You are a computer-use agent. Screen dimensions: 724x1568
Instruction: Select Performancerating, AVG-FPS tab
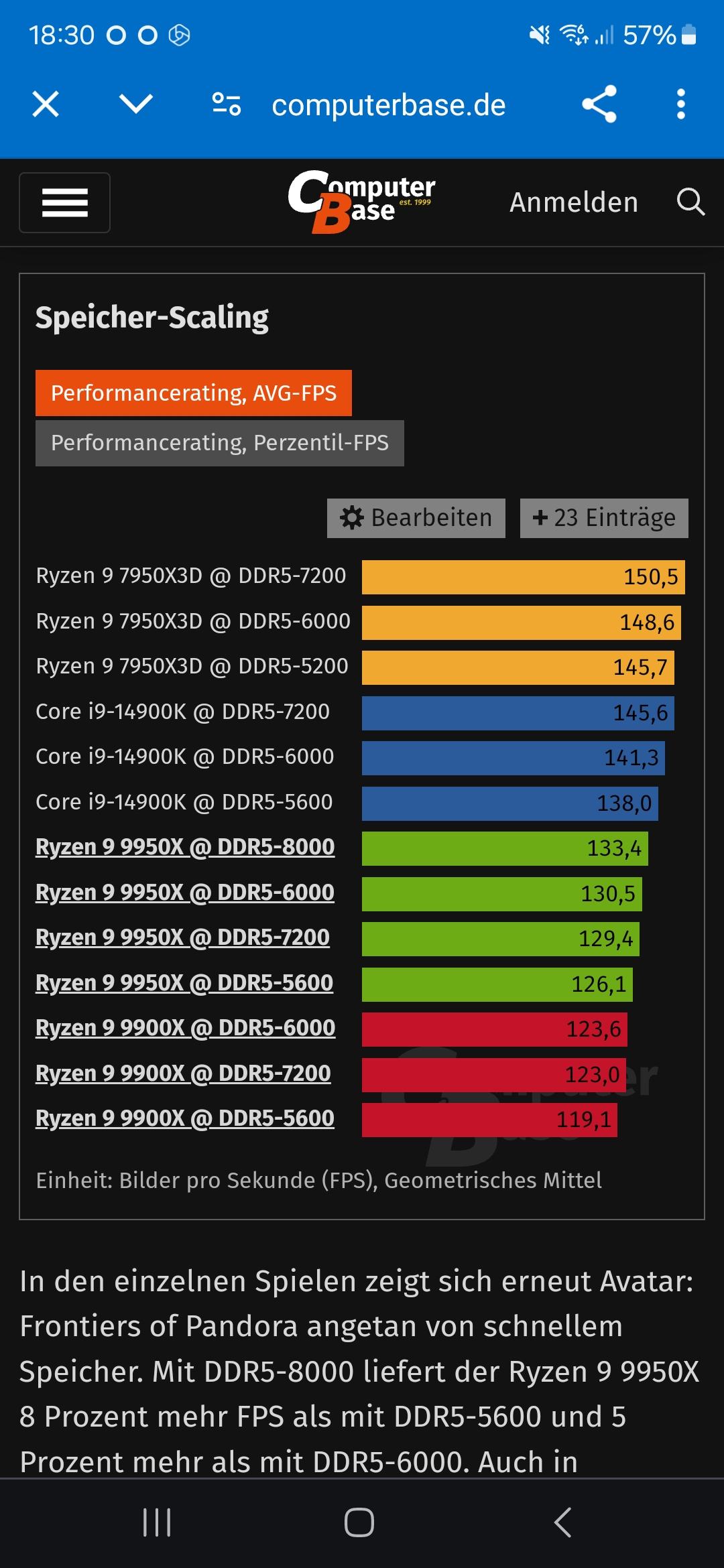[x=194, y=393]
